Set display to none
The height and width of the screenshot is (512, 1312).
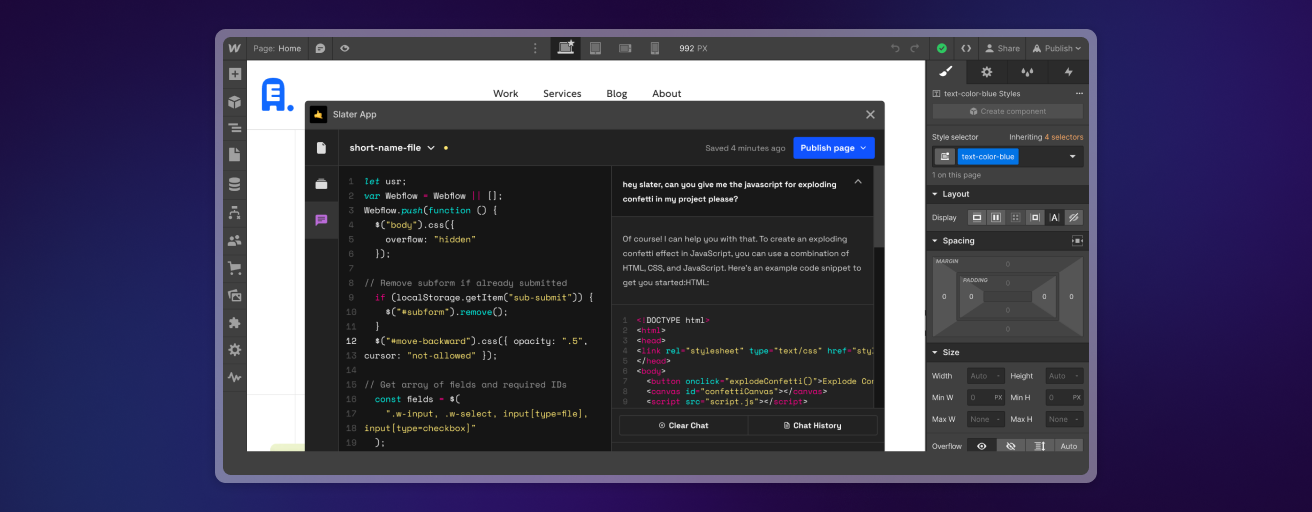[x=1074, y=217]
